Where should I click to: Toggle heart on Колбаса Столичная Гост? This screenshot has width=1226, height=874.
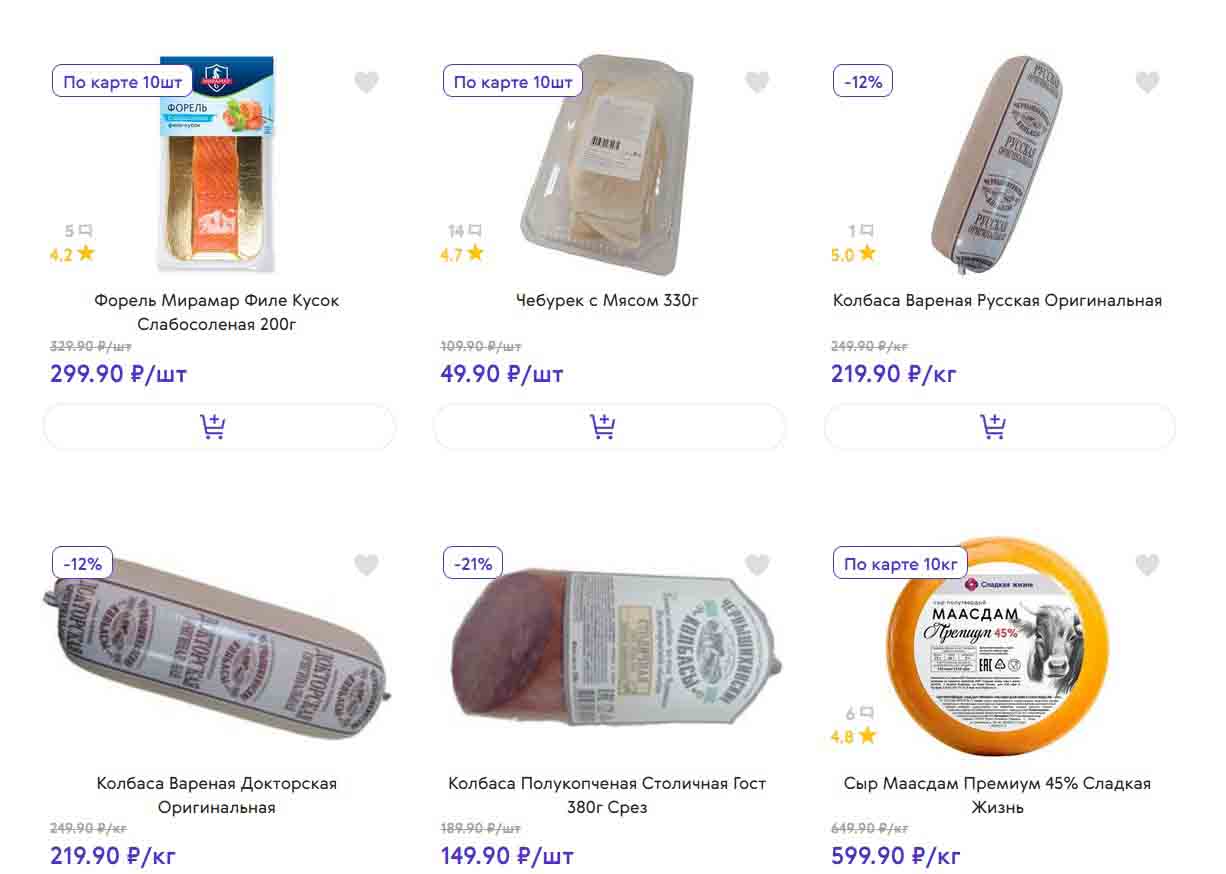[x=757, y=565]
